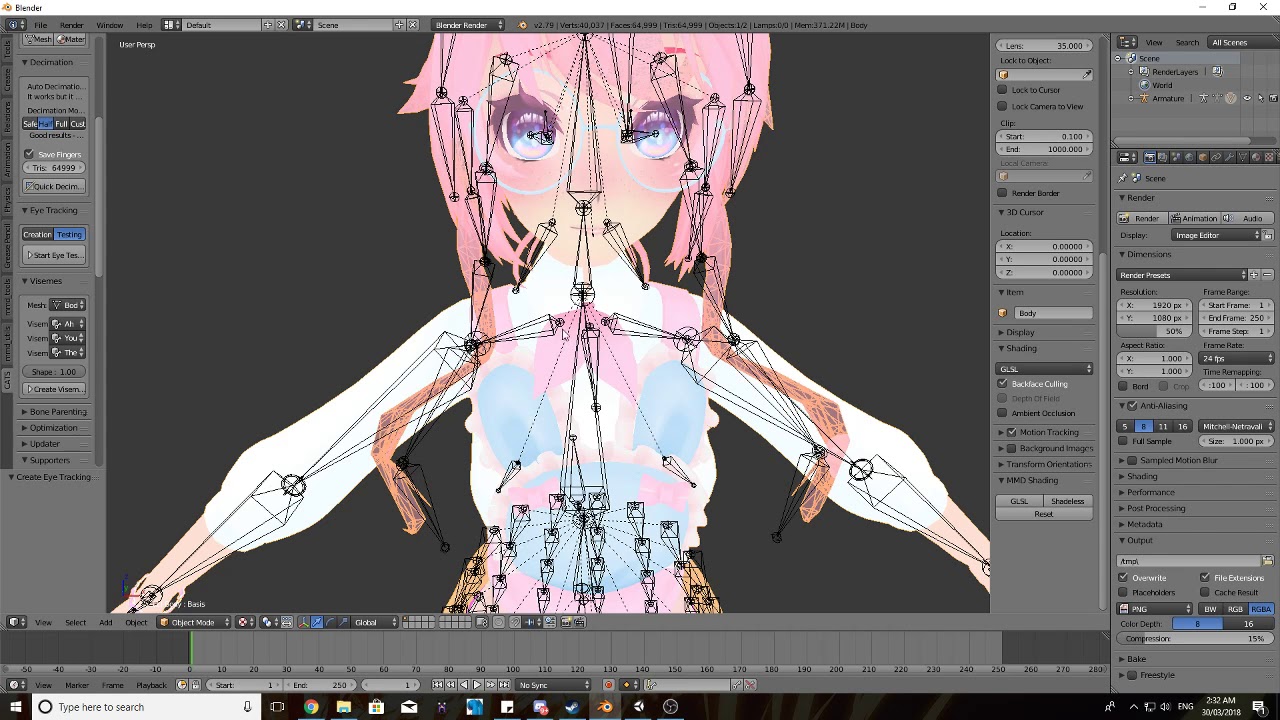The height and width of the screenshot is (720, 1280).
Task: Expand the Post Processing panel
Action: pyautogui.click(x=1155, y=508)
